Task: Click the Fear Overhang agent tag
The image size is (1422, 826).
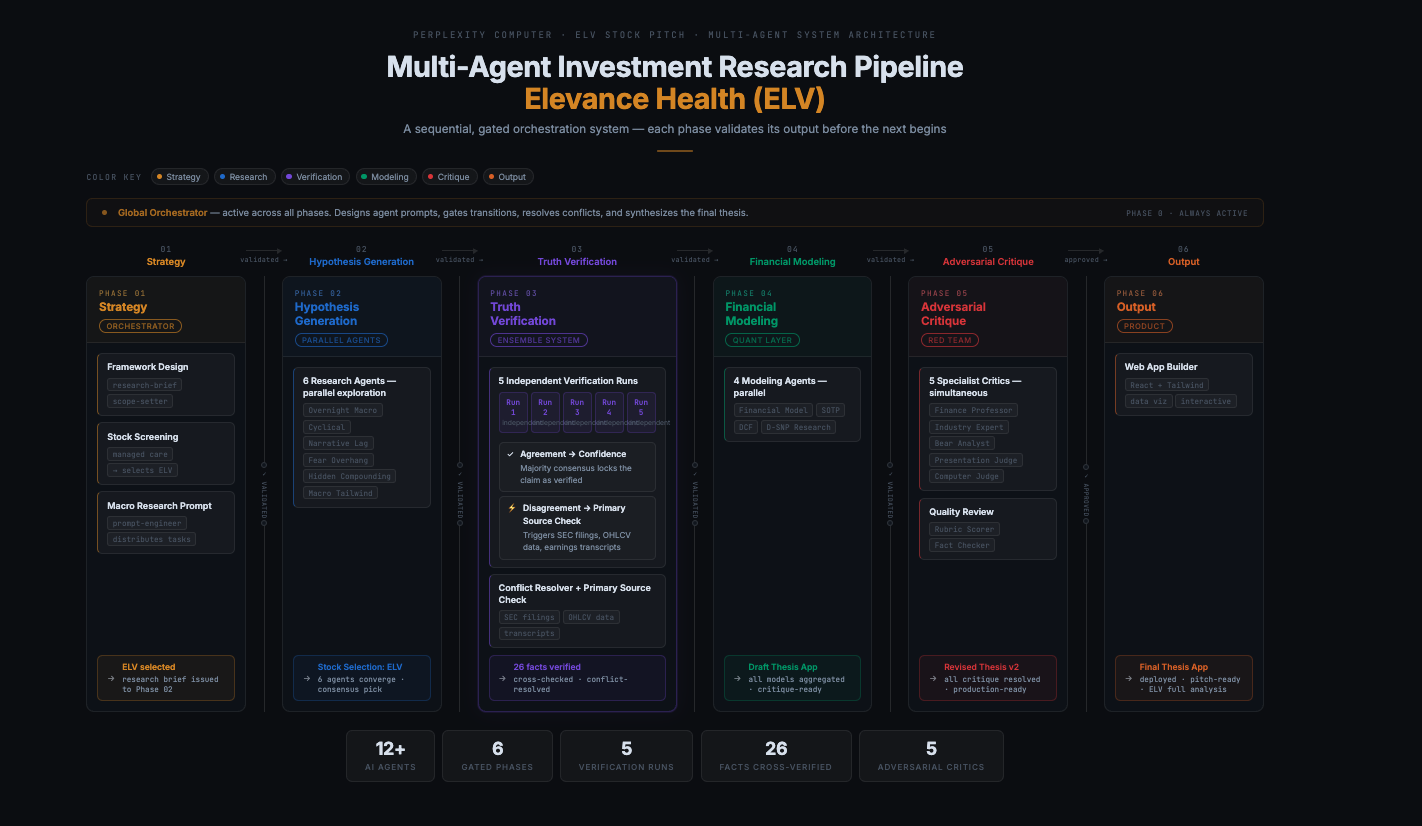Action: [338, 460]
